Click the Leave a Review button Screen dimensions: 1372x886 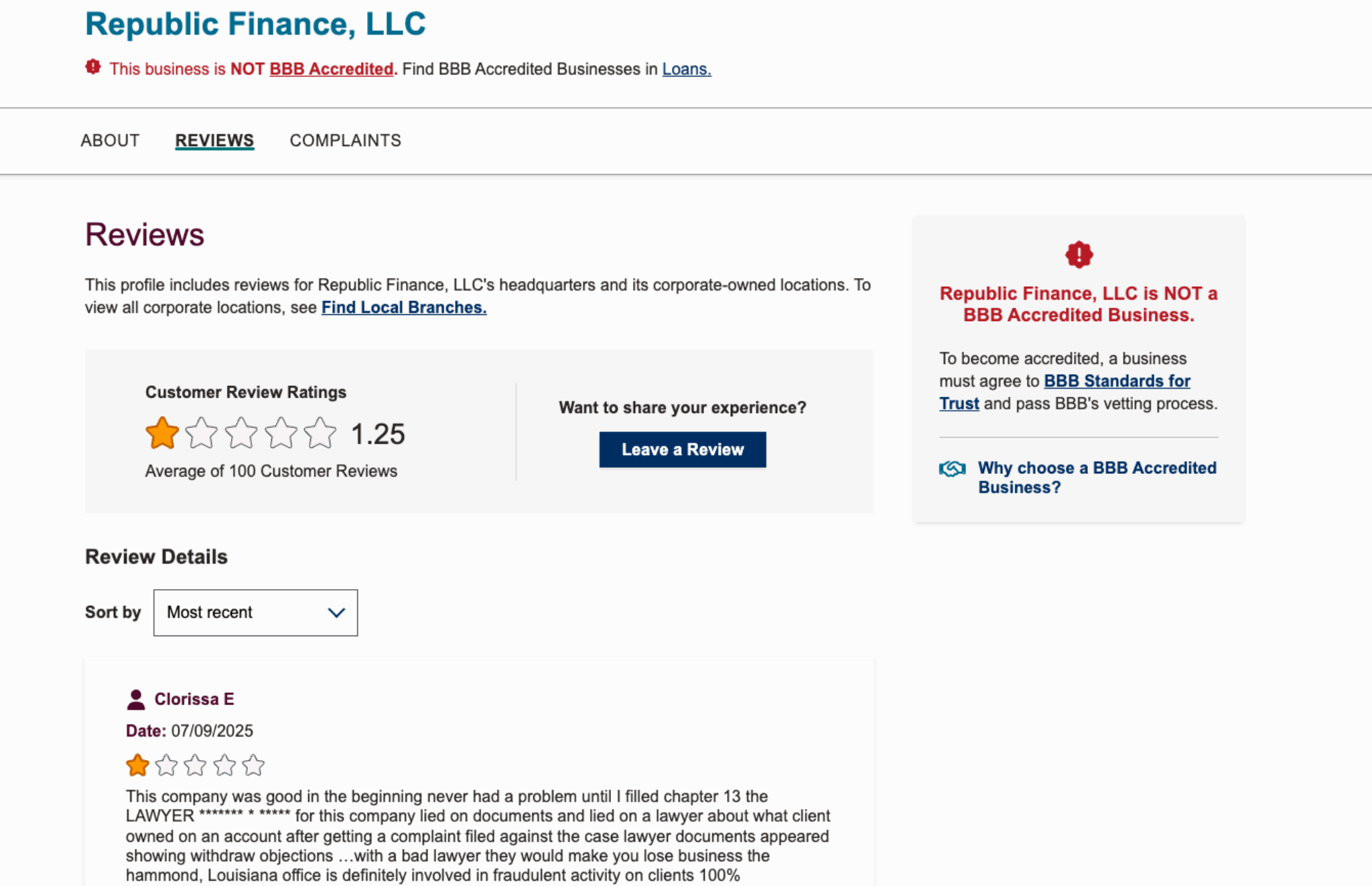(x=682, y=449)
